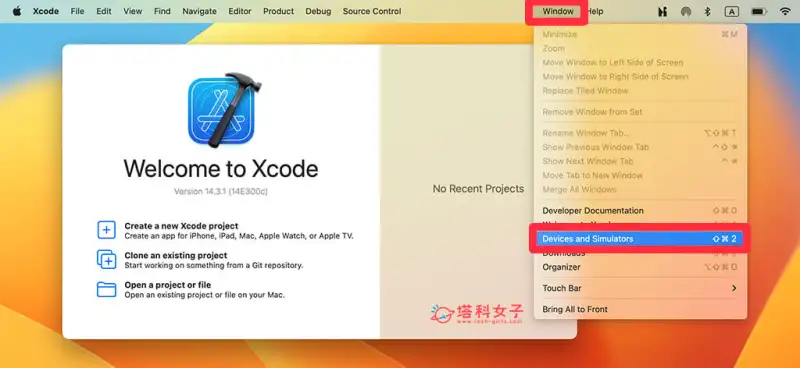Viewport: 800px width, 368px height.
Task: Click the Version 14.3.1 text
Action: click(221, 191)
